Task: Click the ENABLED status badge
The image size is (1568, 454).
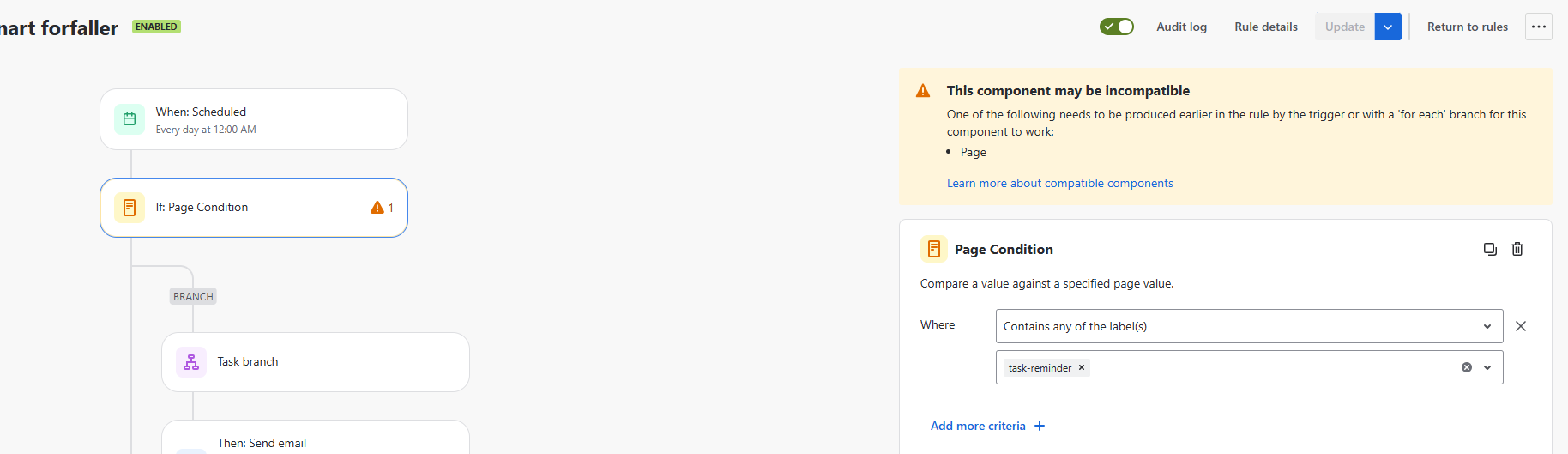Action: pyautogui.click(x=156, y=27)
